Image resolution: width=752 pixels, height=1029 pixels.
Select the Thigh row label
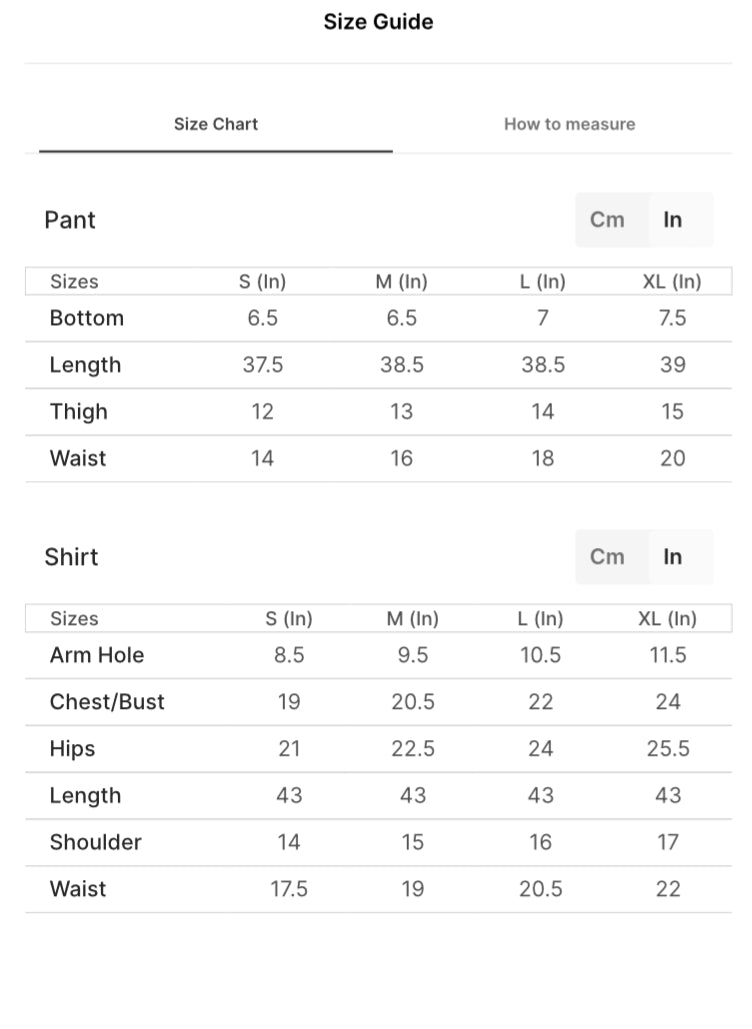point(79,412)
